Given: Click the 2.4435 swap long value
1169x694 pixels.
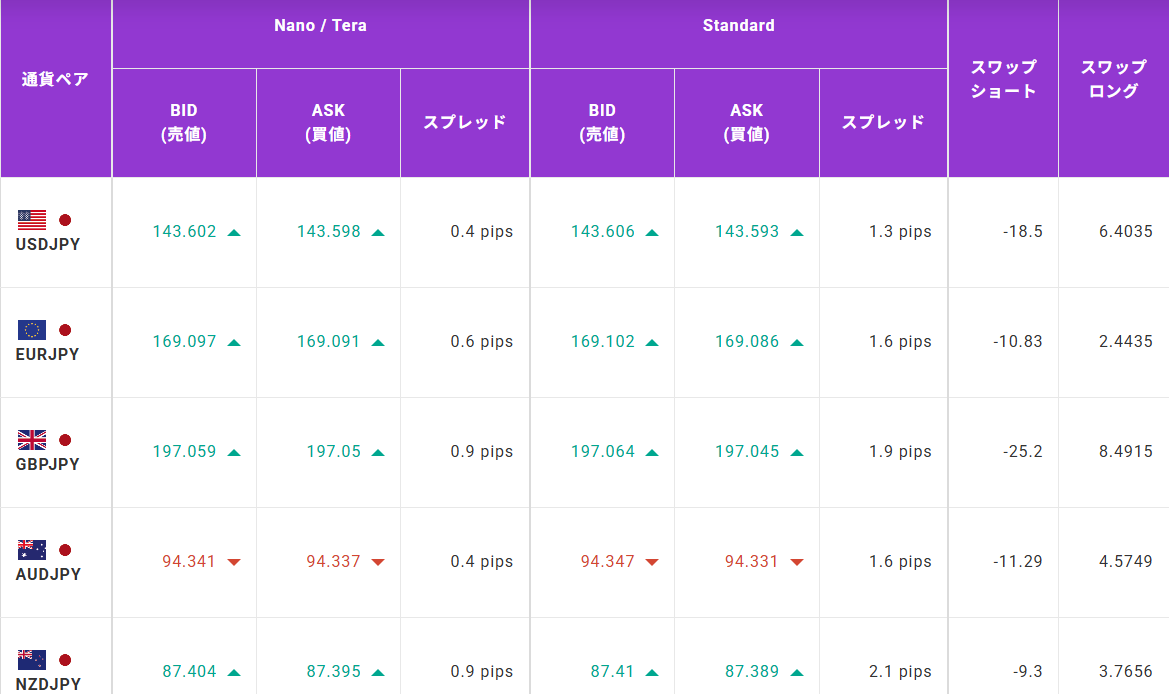Looking at the screenshot, I should tap(1126, 341).
